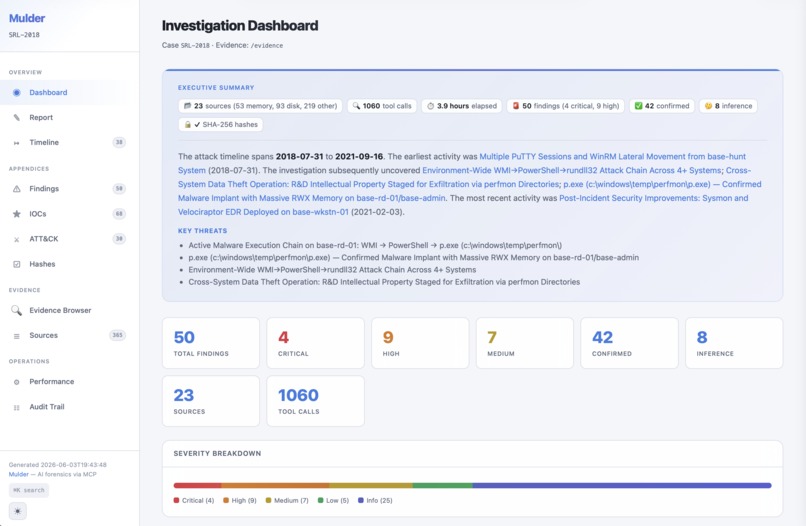
Task: Click the tool calls magnifier icon chip
Action: click(356, 106)
